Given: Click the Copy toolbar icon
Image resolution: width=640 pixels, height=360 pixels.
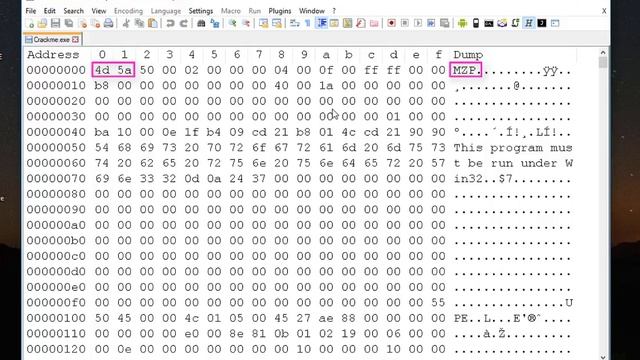Looking at the screenshot, I should 140,24.
